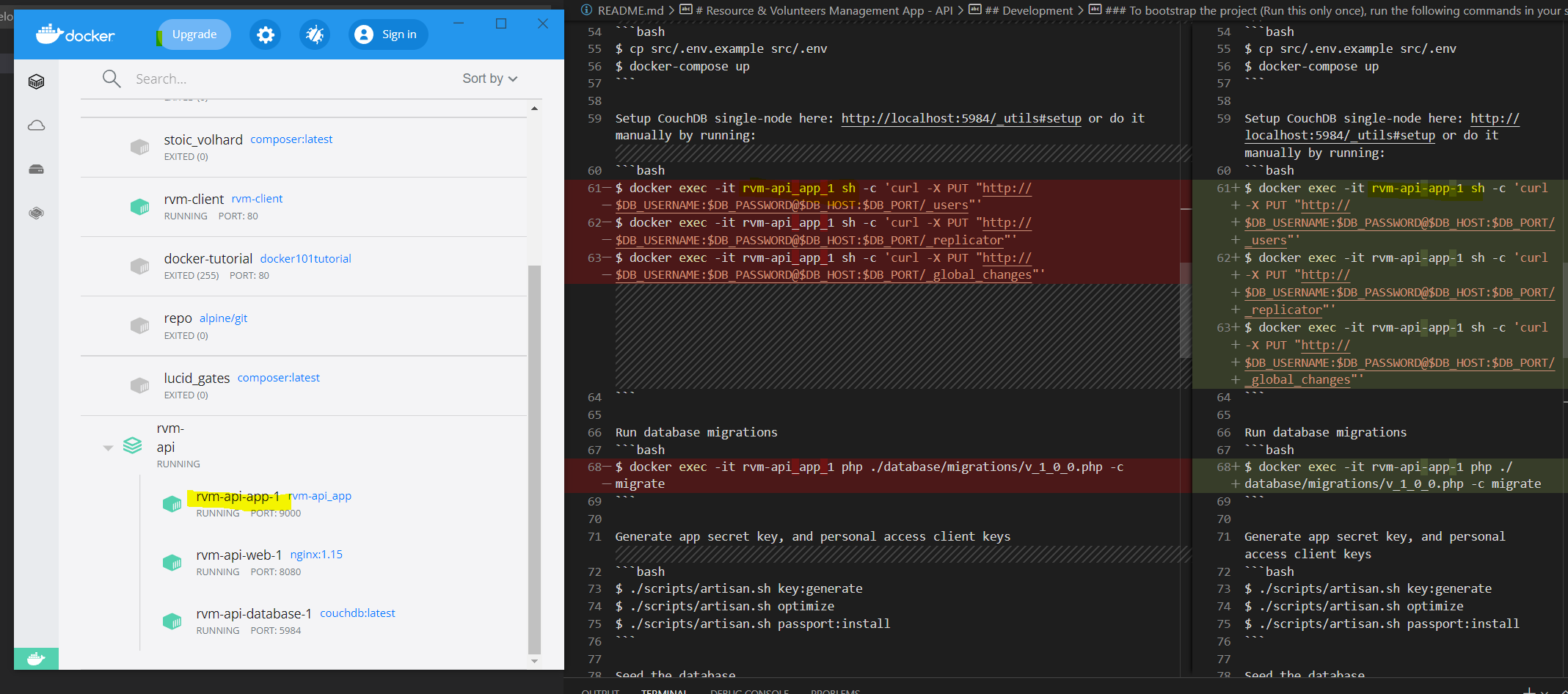Viewport: 1568px width, 694px height.
Task: Select rvm-api-app-1 container icon
Action: 172,504
